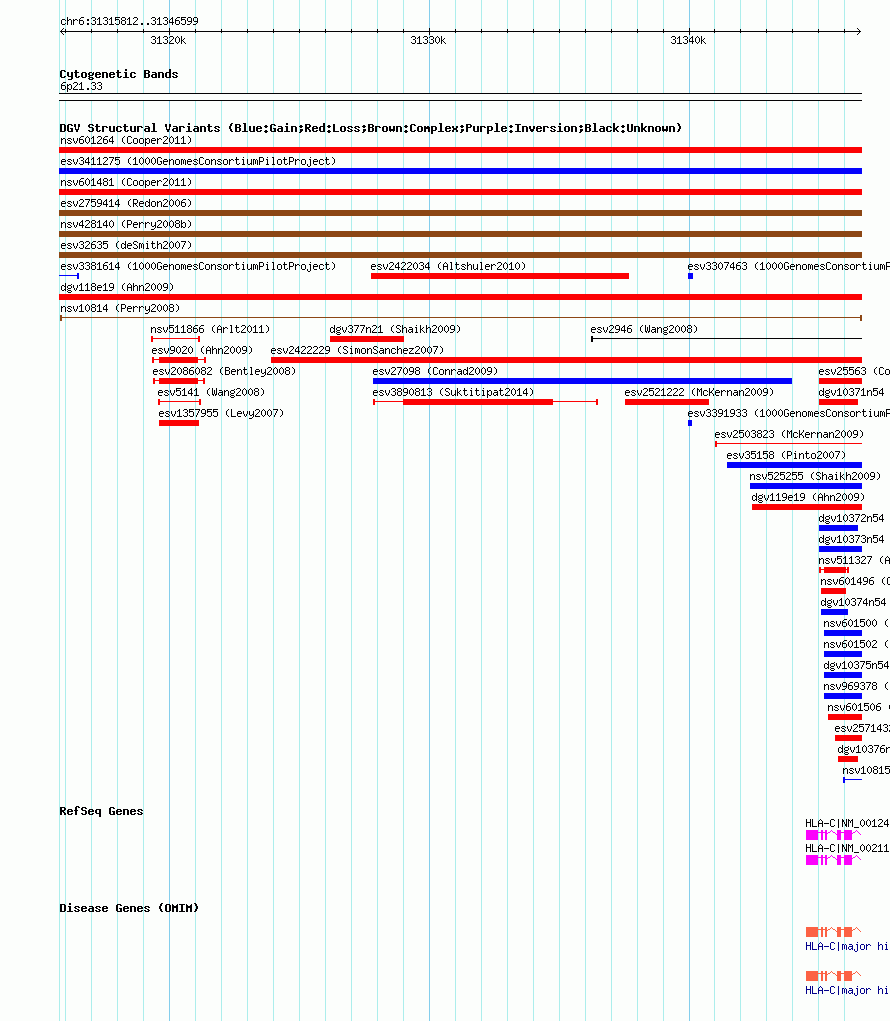Open the nsv511866 (Arlt2011) label
This screenshot has height=1021, width=890.
(x=210, y=329)
